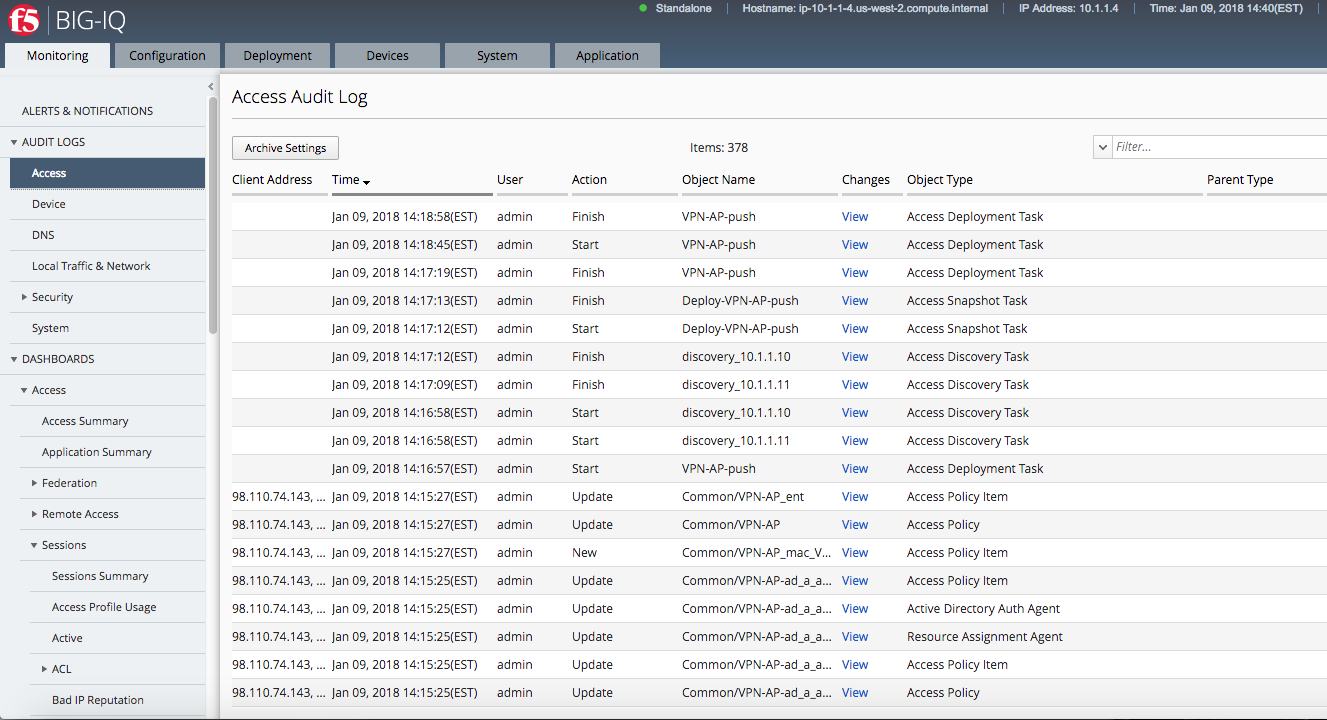Viewport: 1327px width, 720px height.
Task: Click into the Filter input field
Action: tap(1219, 147)
